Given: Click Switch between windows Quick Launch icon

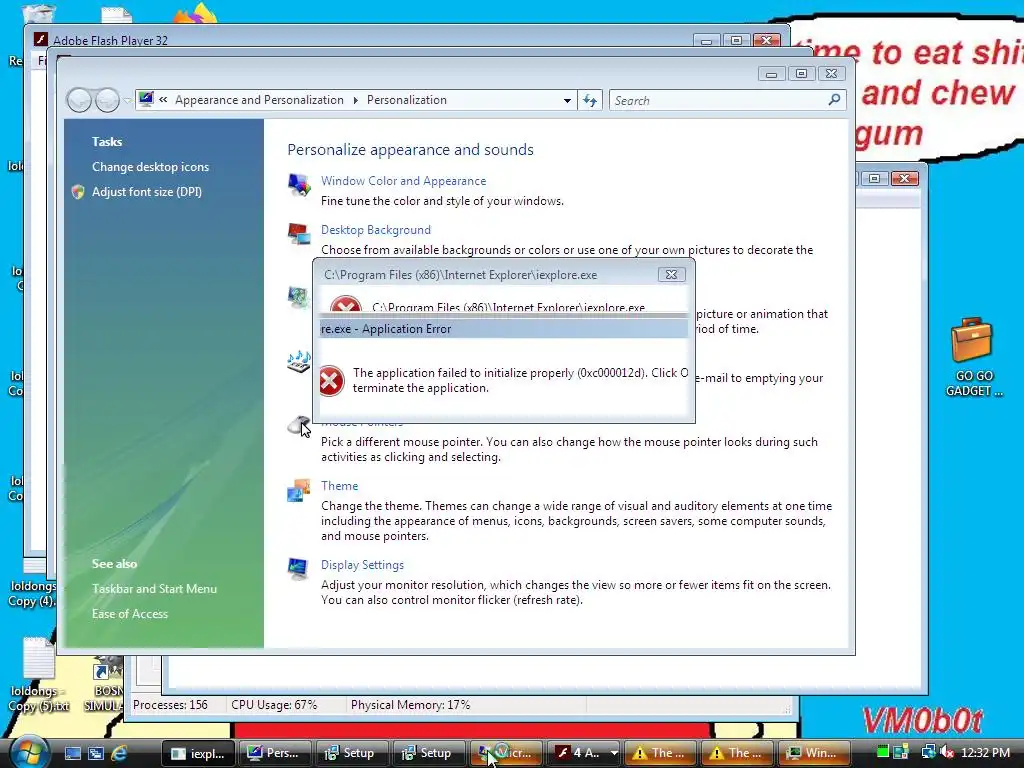Looking at the screenshot, I should pyautogui.click(x=96, y=754).
